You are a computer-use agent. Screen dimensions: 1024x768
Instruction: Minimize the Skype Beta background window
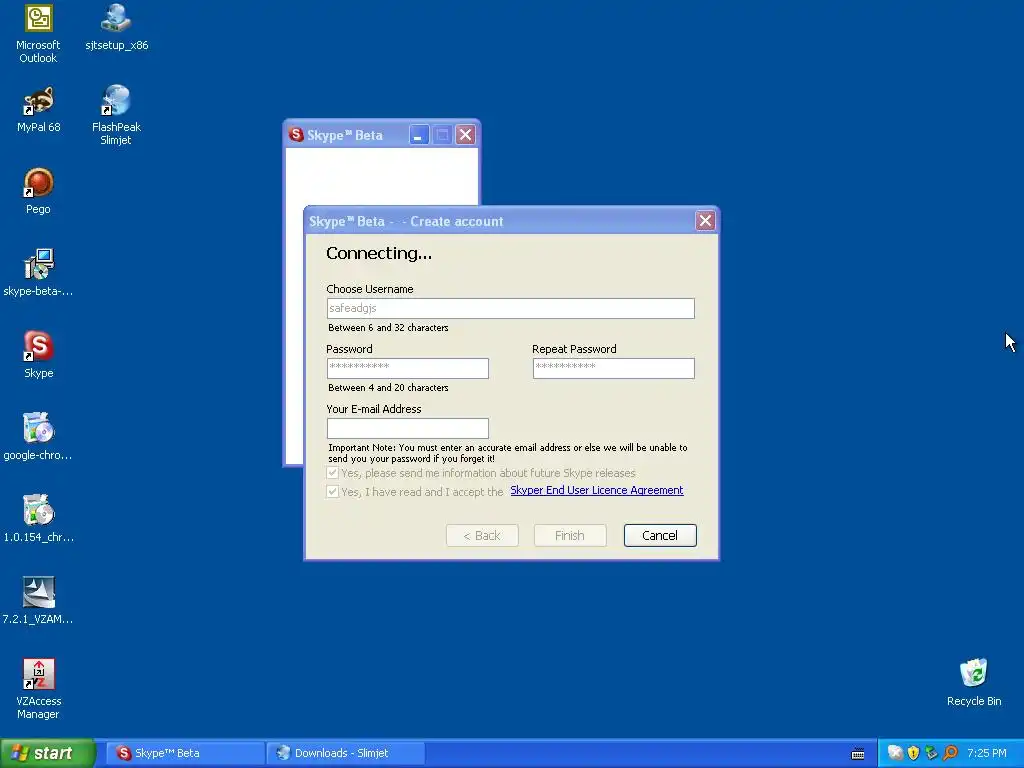(419, 135)
